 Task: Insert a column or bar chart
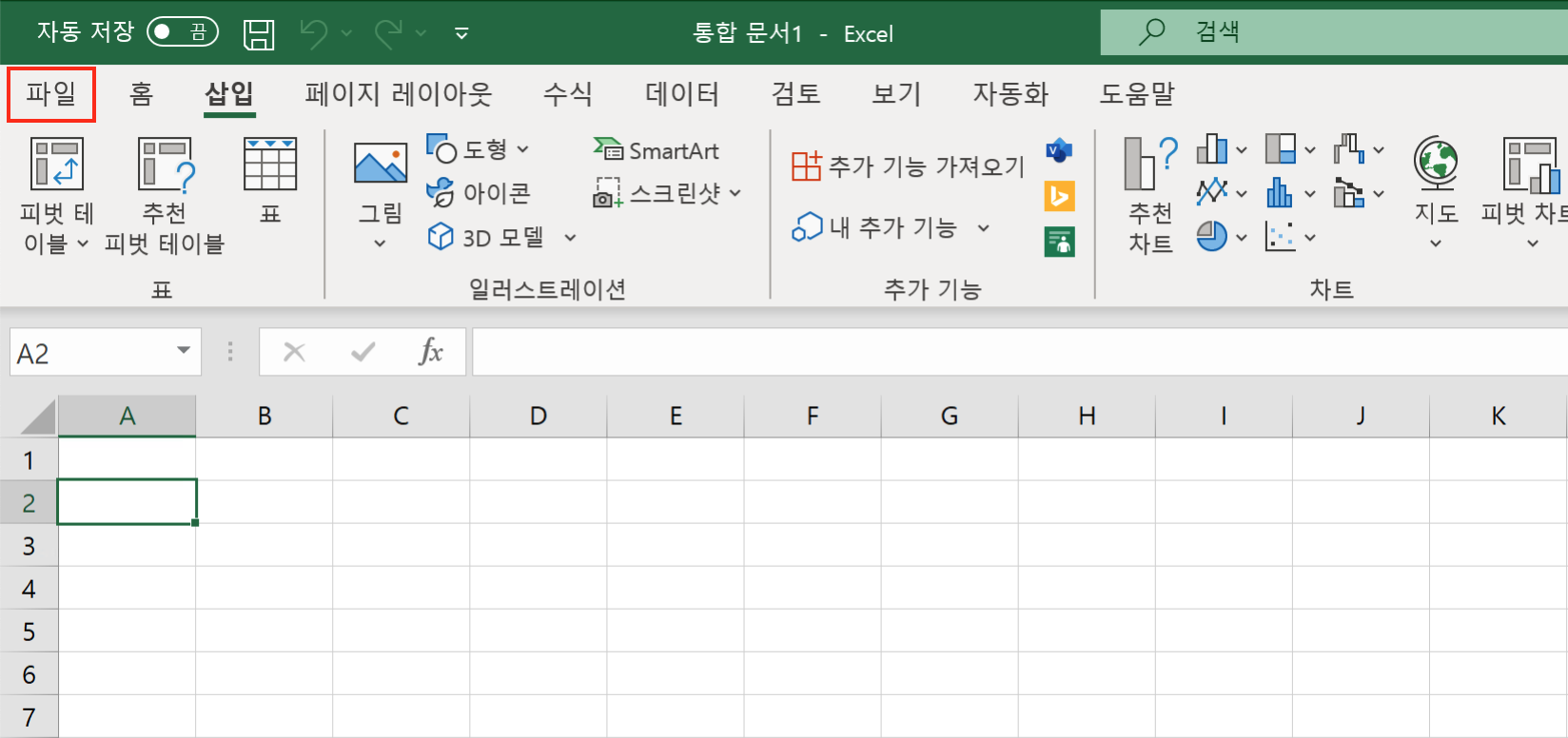click(1212, 149)
